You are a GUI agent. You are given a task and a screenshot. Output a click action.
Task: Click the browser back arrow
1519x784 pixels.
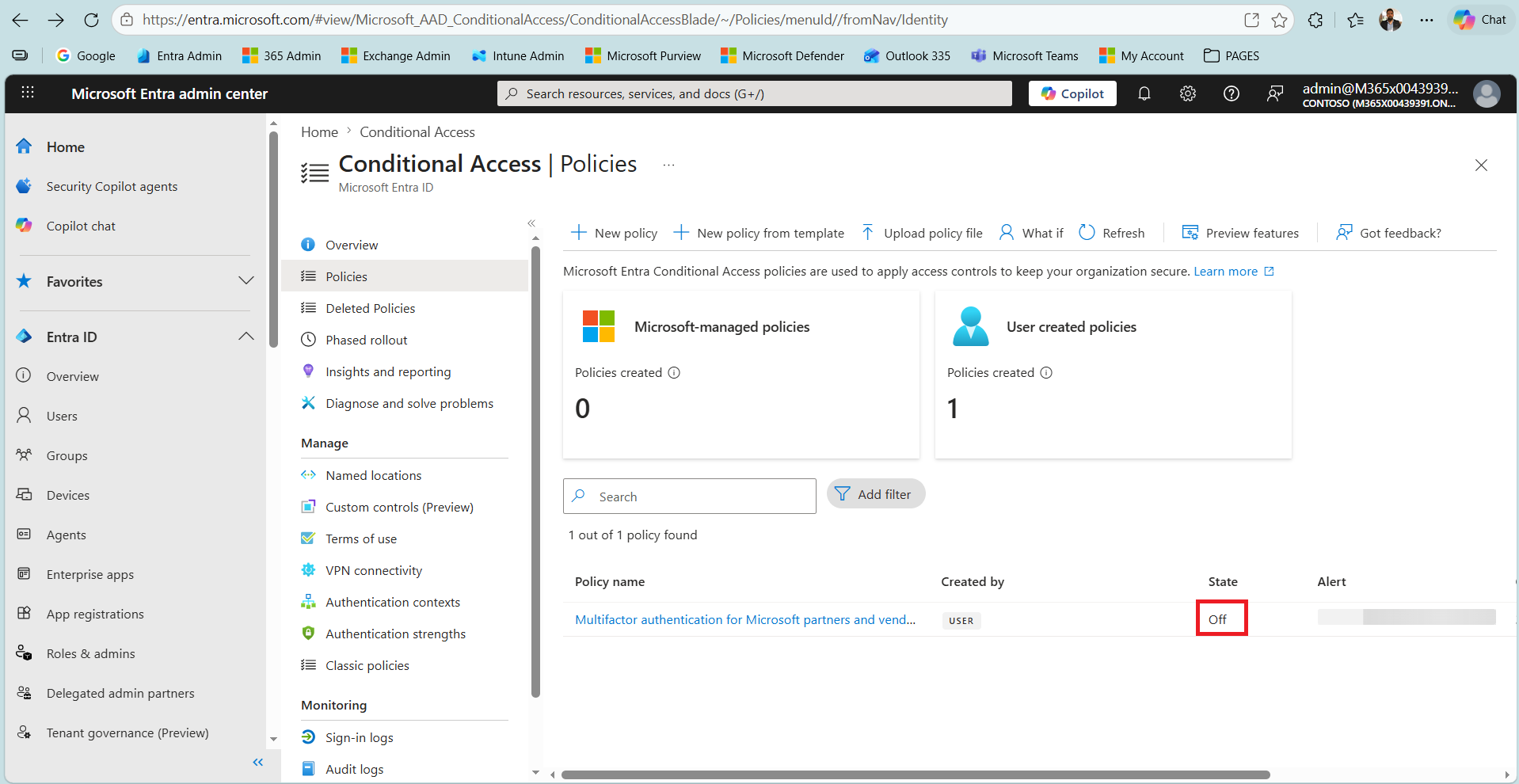[x=20, y=20]
